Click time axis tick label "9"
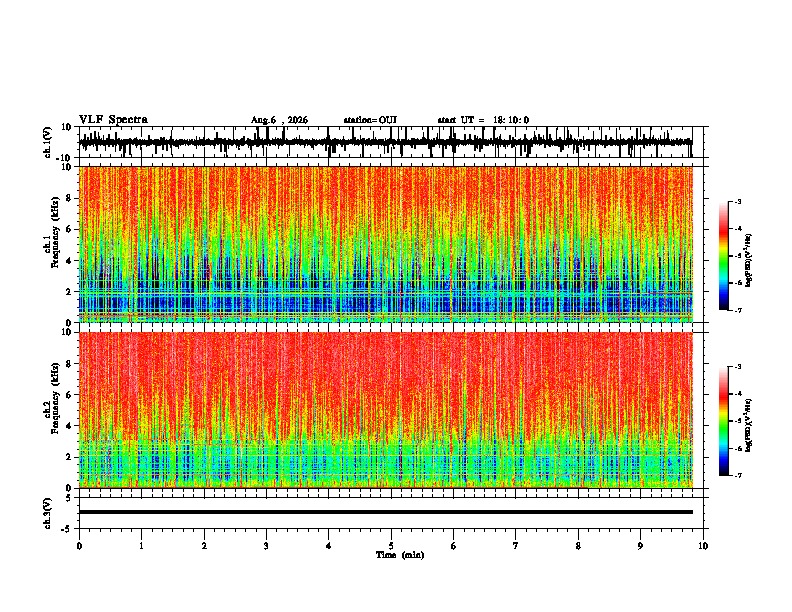Image resolution: width=792 pixels, height=612 pixels. [640, 546]
